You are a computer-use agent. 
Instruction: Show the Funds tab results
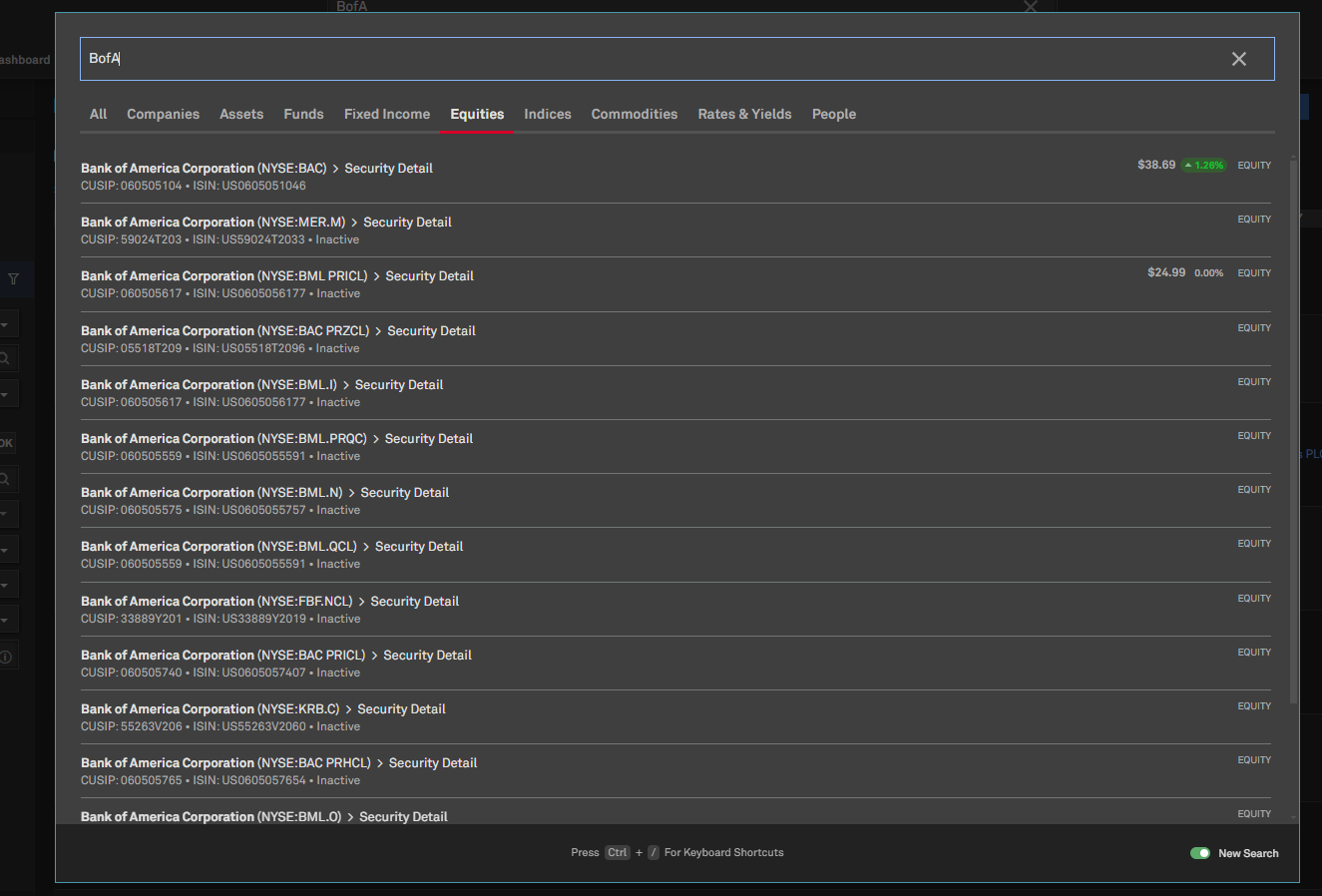click(303, 114)
